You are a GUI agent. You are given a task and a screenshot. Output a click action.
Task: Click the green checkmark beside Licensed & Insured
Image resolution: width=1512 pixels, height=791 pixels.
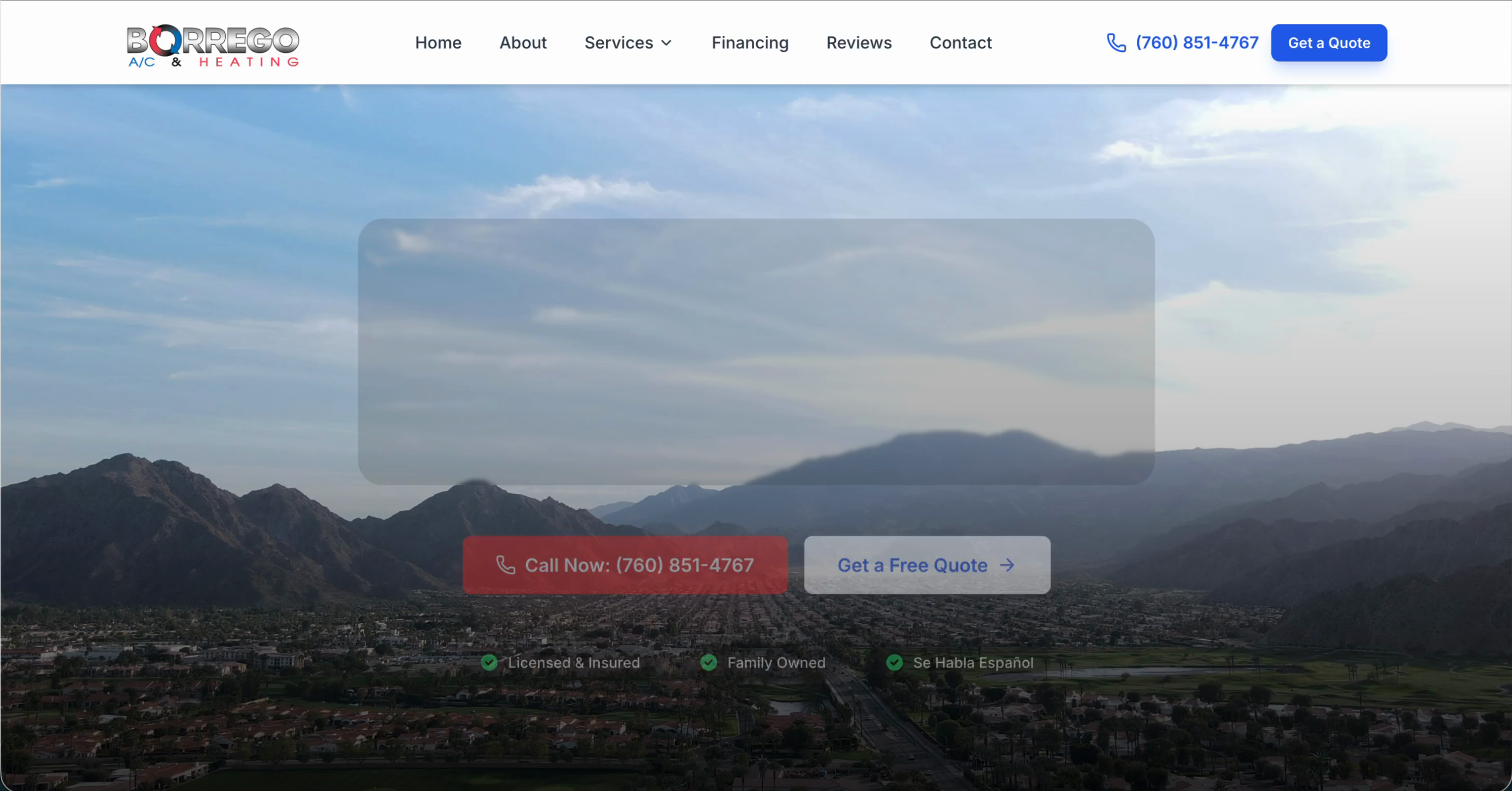tap(489, 662)
